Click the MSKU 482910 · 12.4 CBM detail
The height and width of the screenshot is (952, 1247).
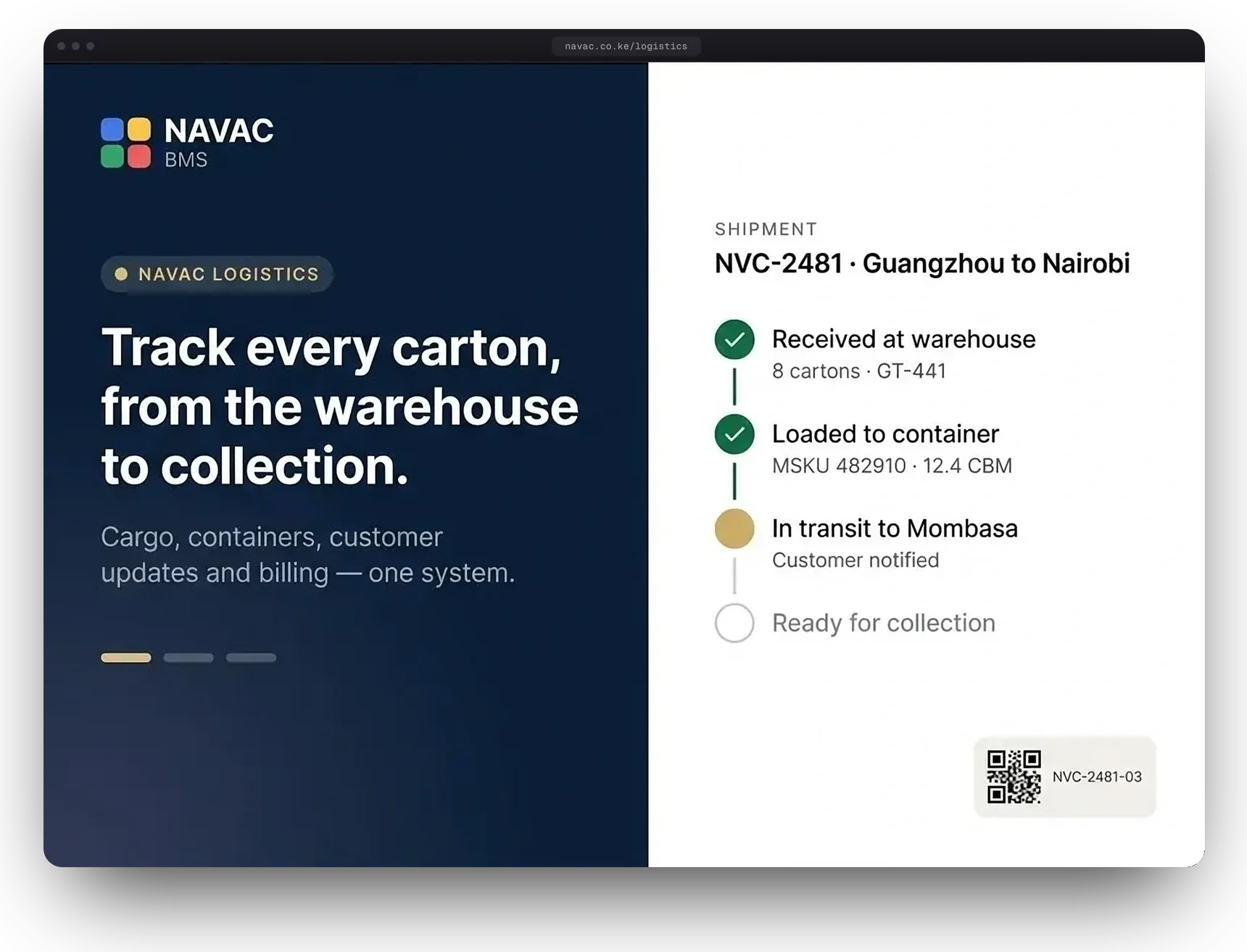892,465
